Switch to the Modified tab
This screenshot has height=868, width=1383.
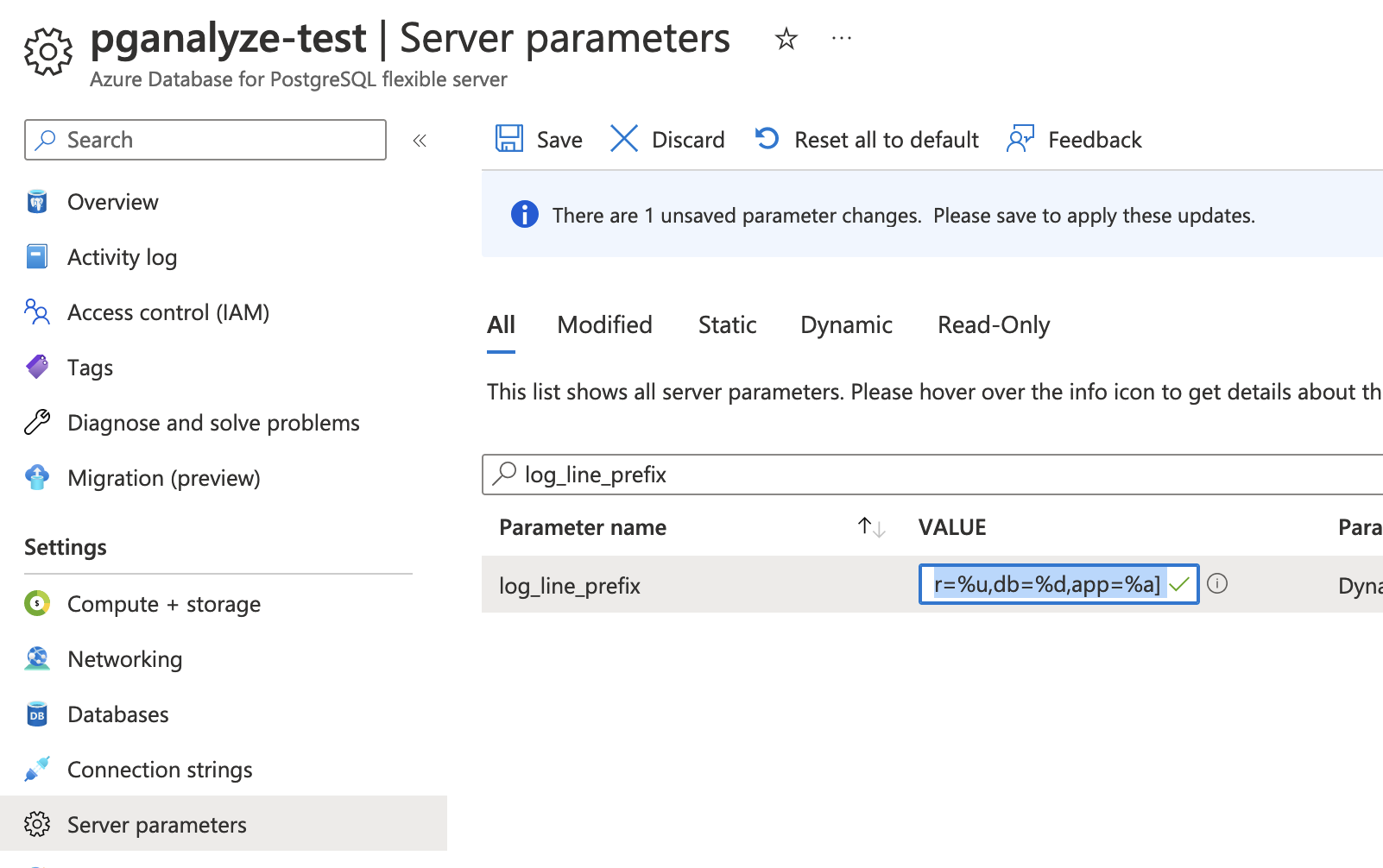point(604,325)
